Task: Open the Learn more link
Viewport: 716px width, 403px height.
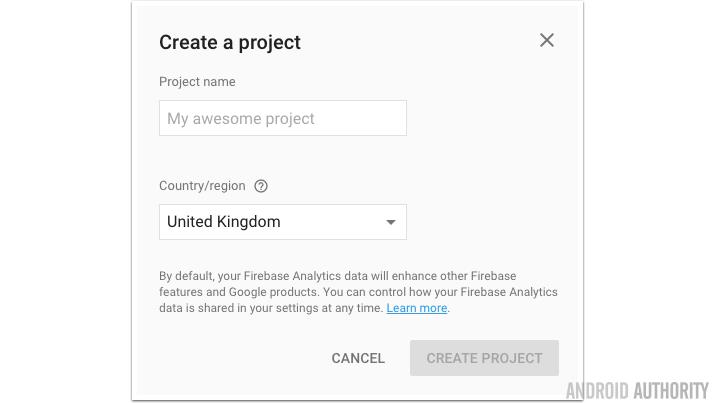Action: coord(416,308)
